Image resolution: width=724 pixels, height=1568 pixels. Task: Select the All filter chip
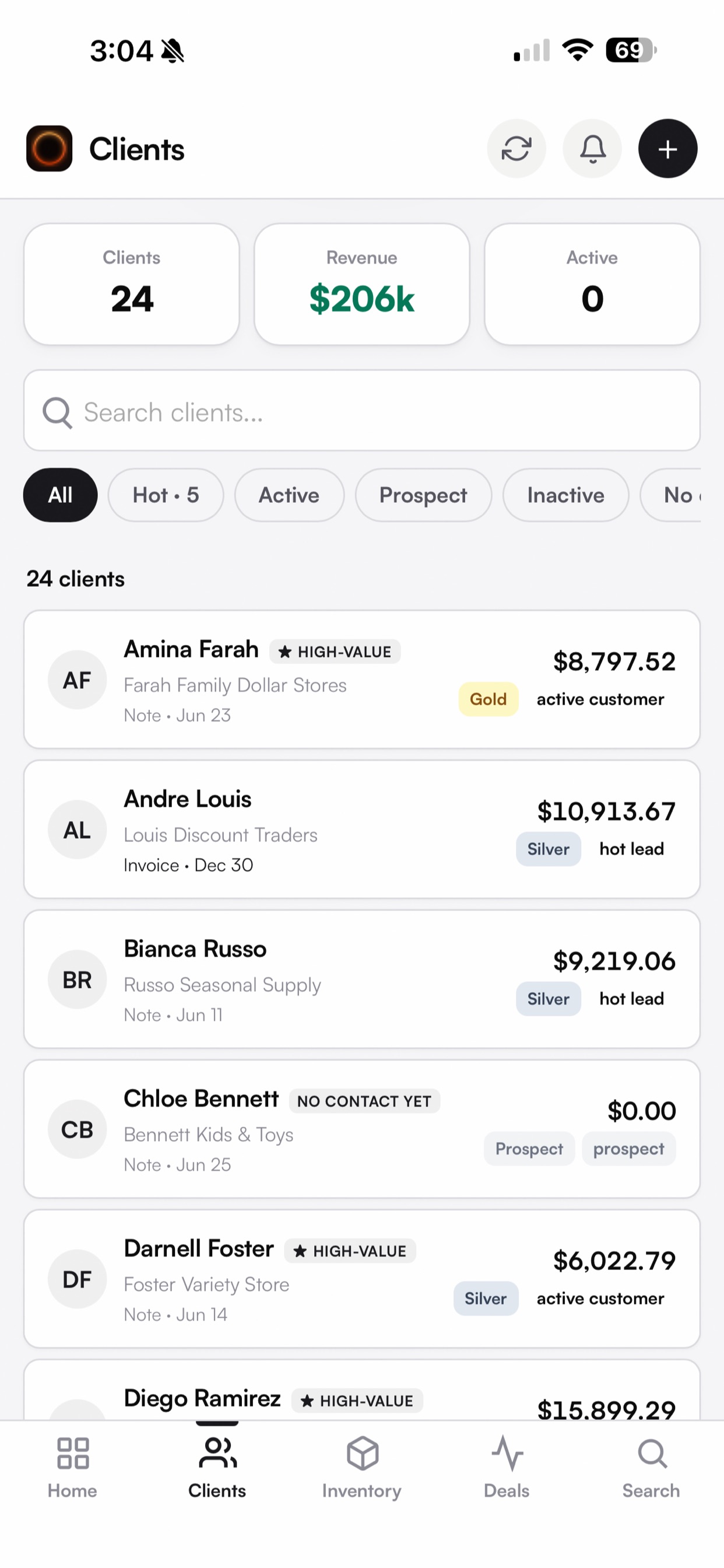point(60,495)
